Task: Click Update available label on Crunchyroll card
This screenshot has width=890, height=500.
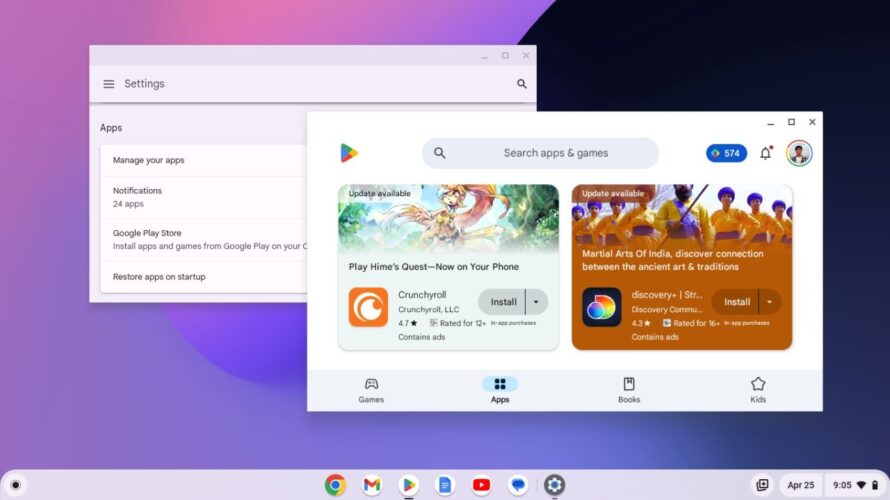Action: tap(379, 194)
